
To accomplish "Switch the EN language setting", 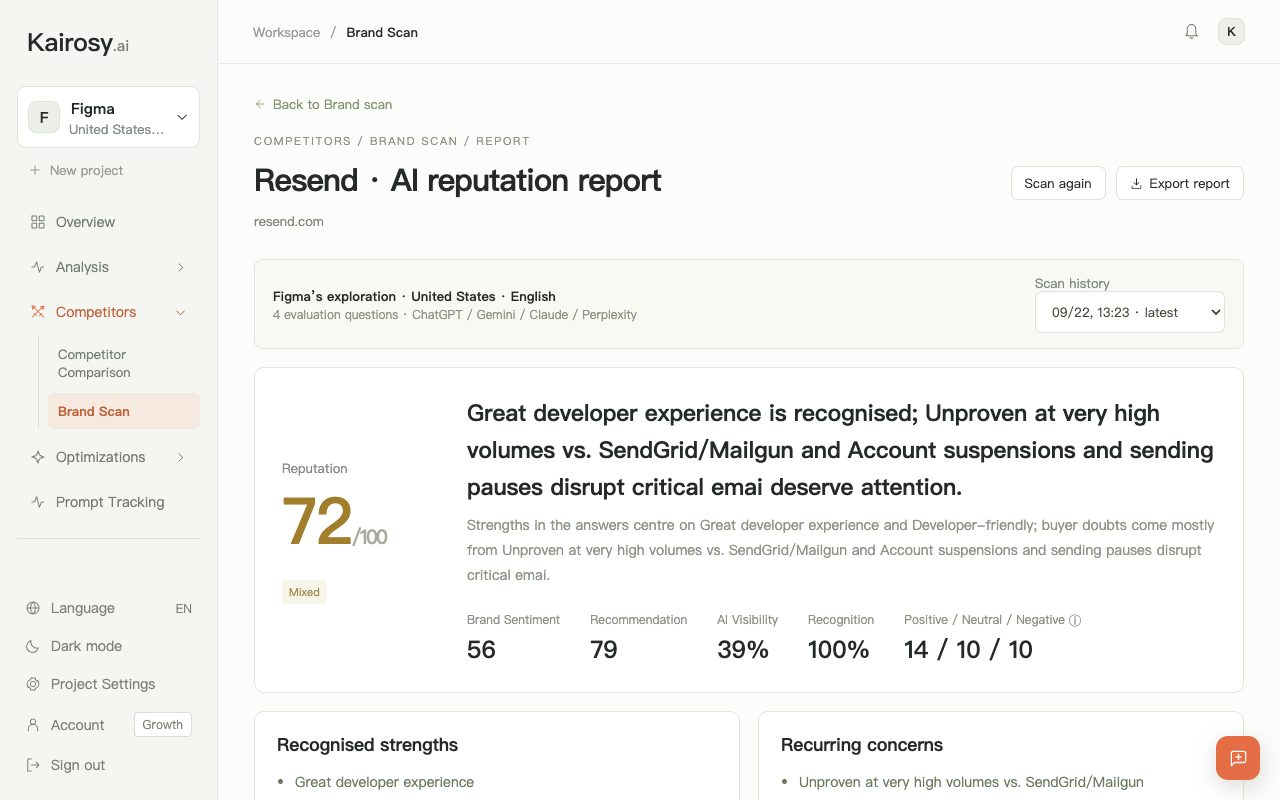I will 183,608.
